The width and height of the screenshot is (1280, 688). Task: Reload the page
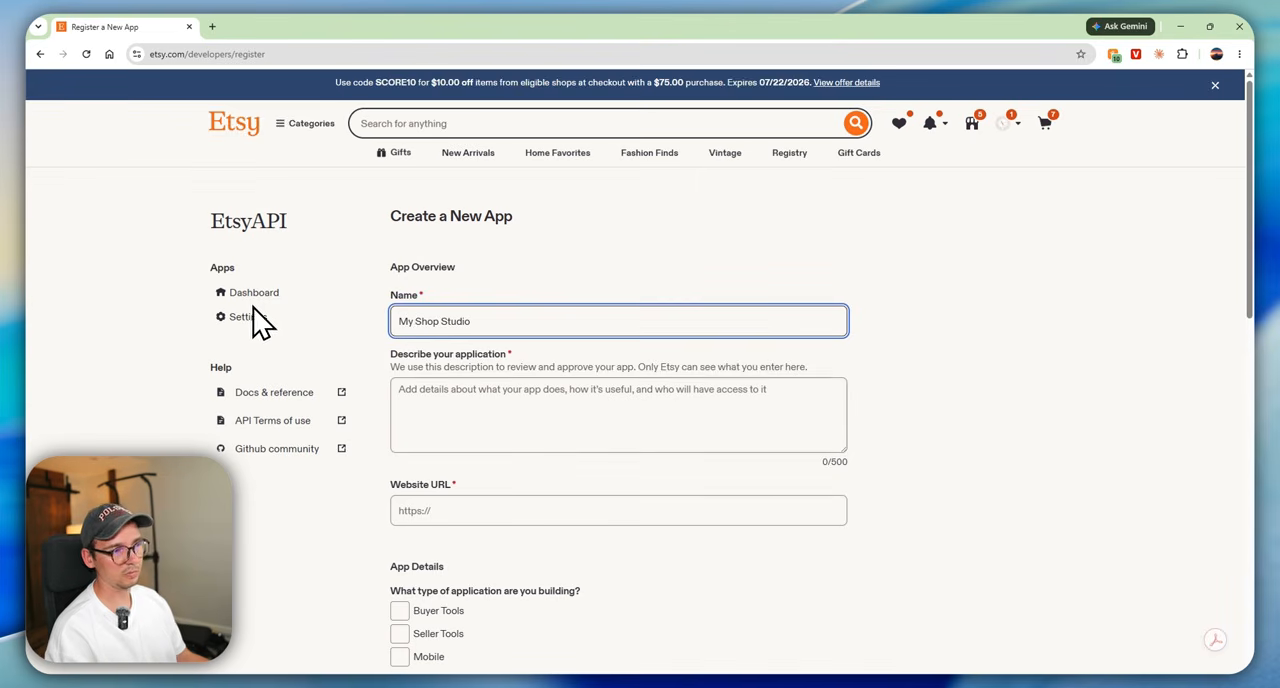click(x=86, y=54)
